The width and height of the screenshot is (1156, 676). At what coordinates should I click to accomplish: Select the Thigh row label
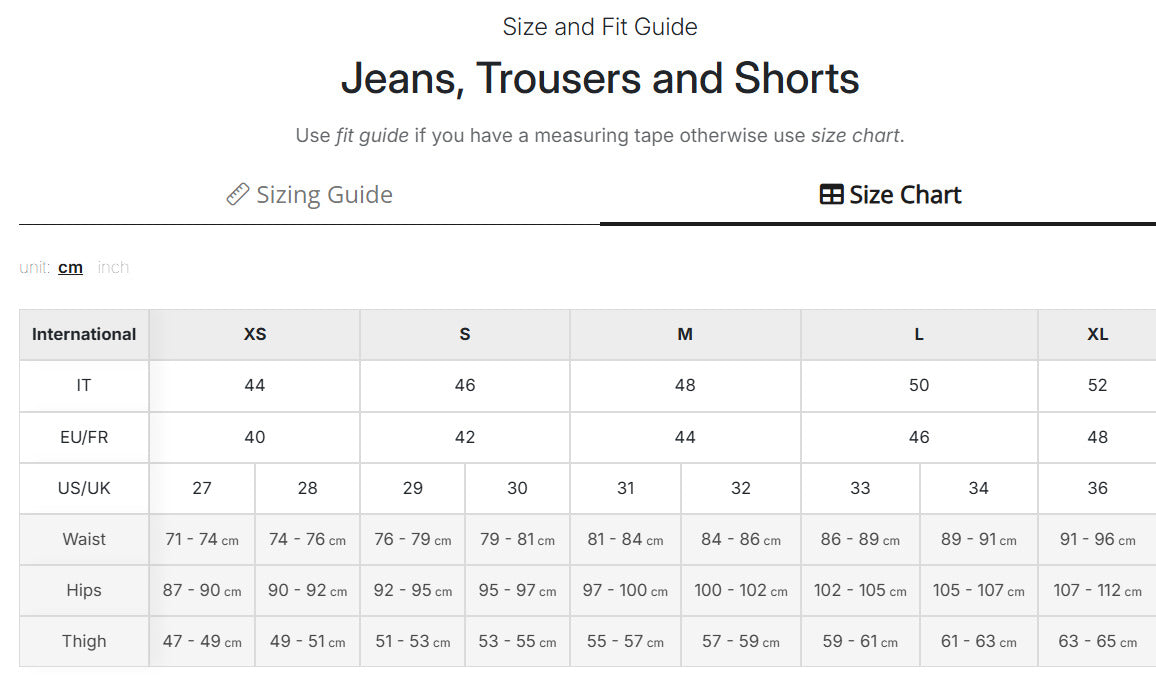click(x=84, y=641)
